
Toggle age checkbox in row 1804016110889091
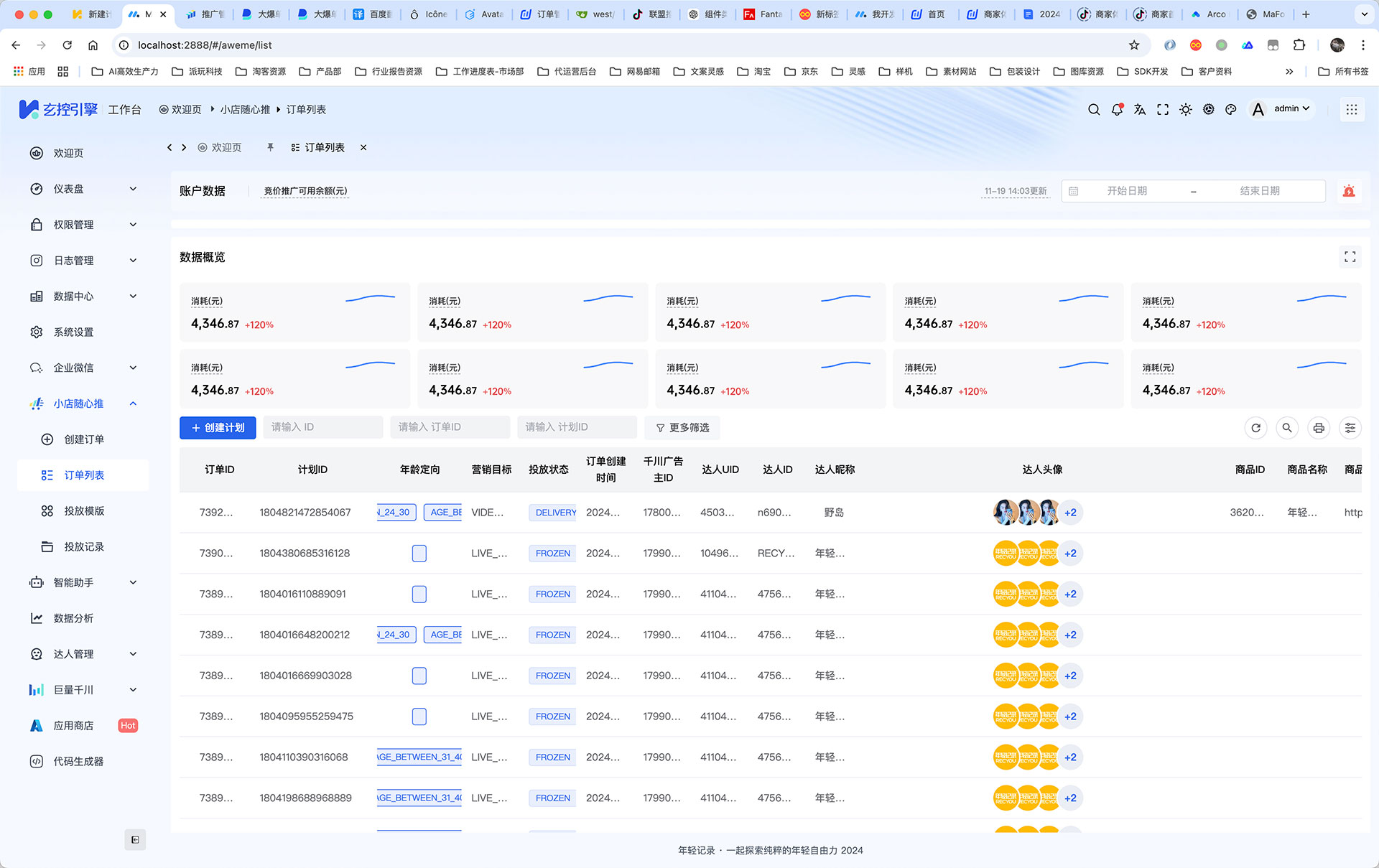[419, 594]
